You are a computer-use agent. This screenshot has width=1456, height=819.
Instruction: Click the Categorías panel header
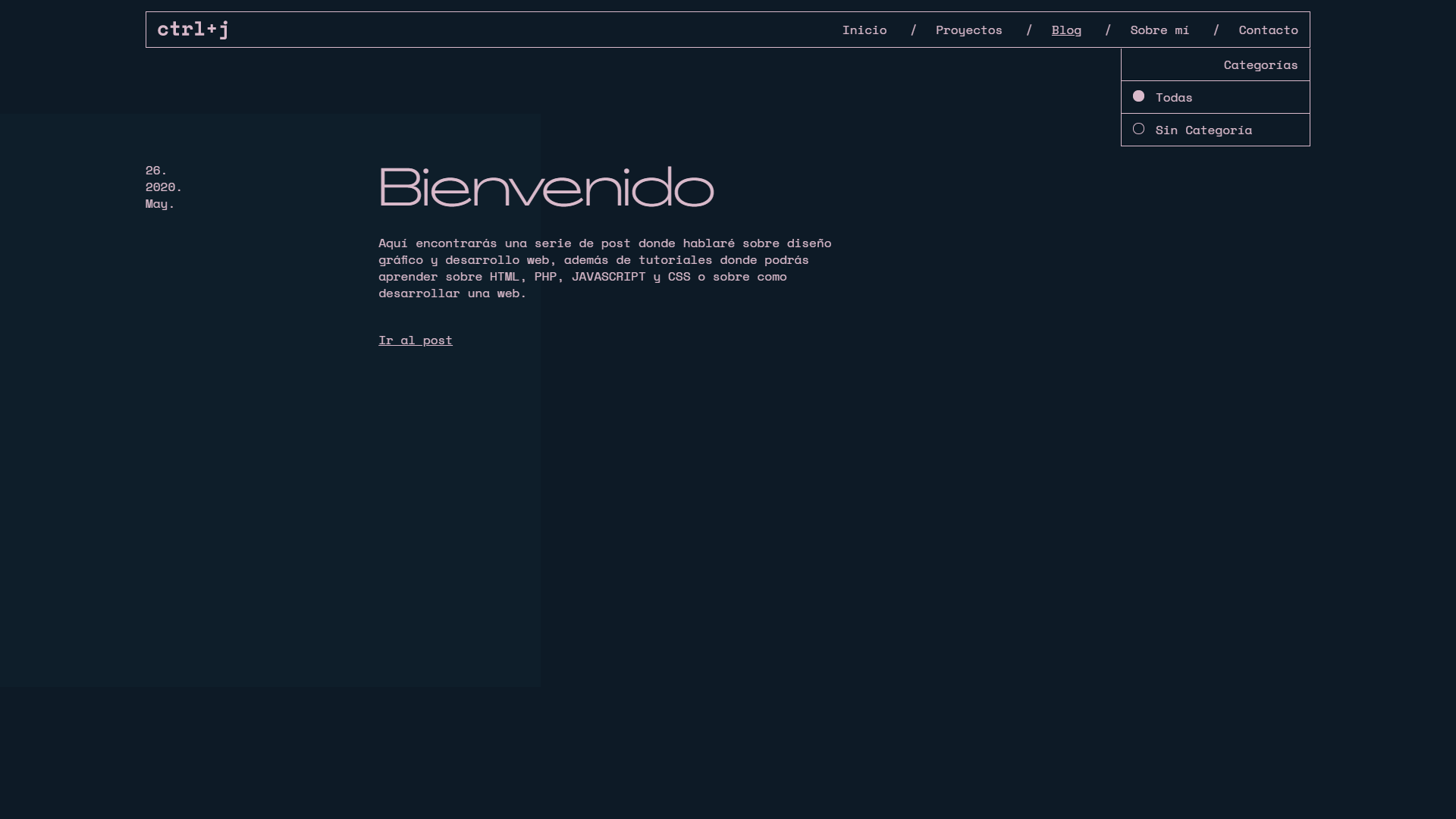[1260, 64]
